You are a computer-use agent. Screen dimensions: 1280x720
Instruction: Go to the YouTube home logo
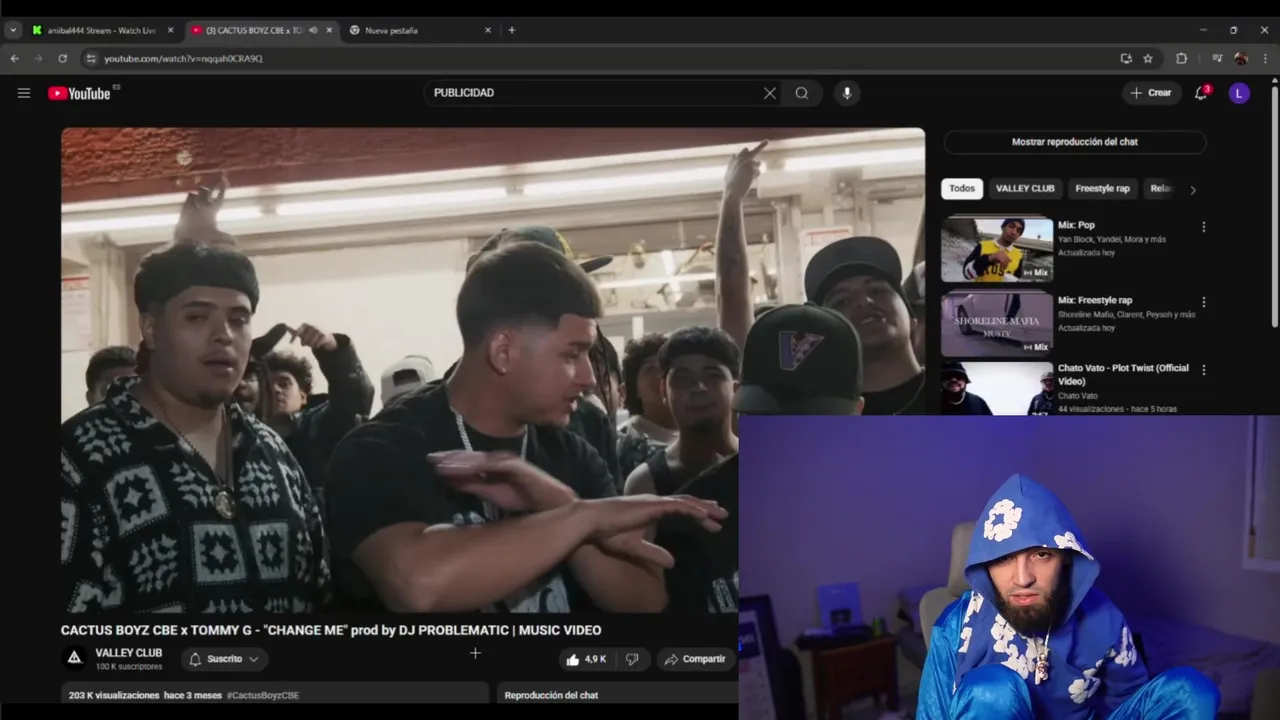[79, 93]
